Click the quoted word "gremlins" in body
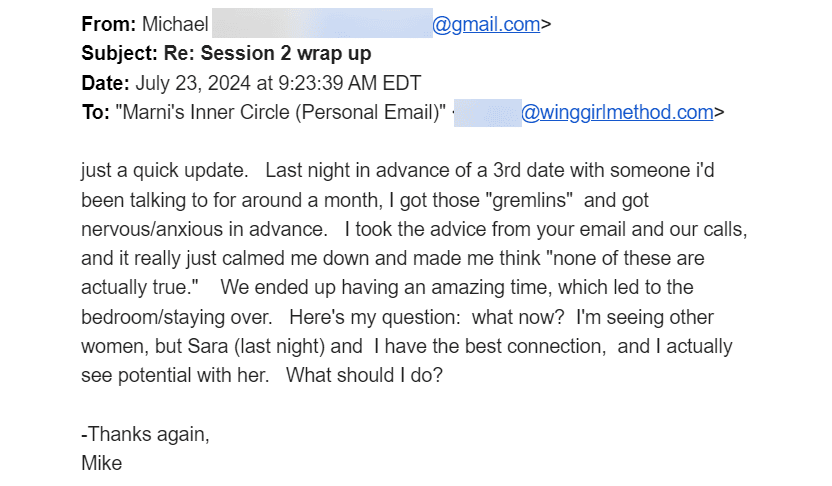Image resolution: width=832 pixels, height=486 pixels. 529,201
